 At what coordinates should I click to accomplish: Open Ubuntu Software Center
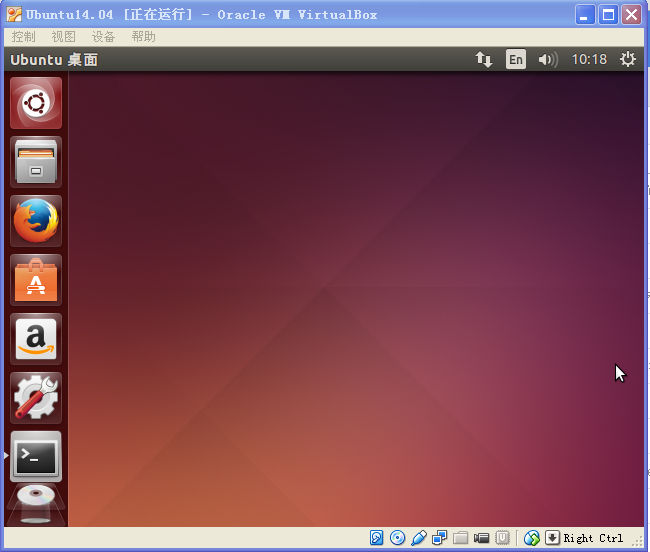point(36,280)
